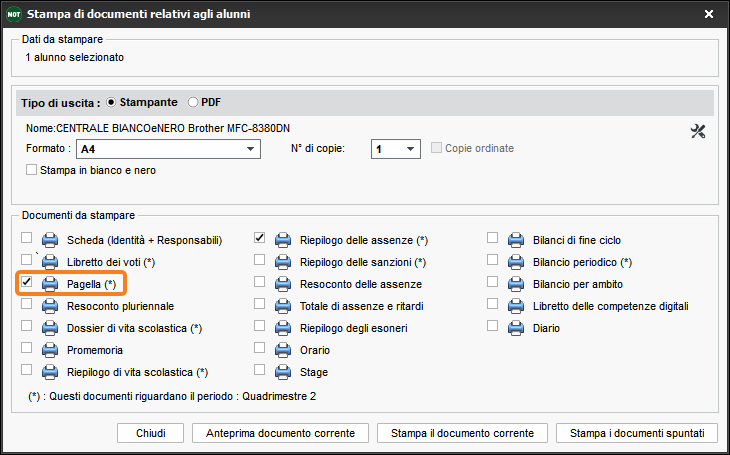Click printer icon next to Diario
Viewport: 730px width, 455px height.
[516, 328]
